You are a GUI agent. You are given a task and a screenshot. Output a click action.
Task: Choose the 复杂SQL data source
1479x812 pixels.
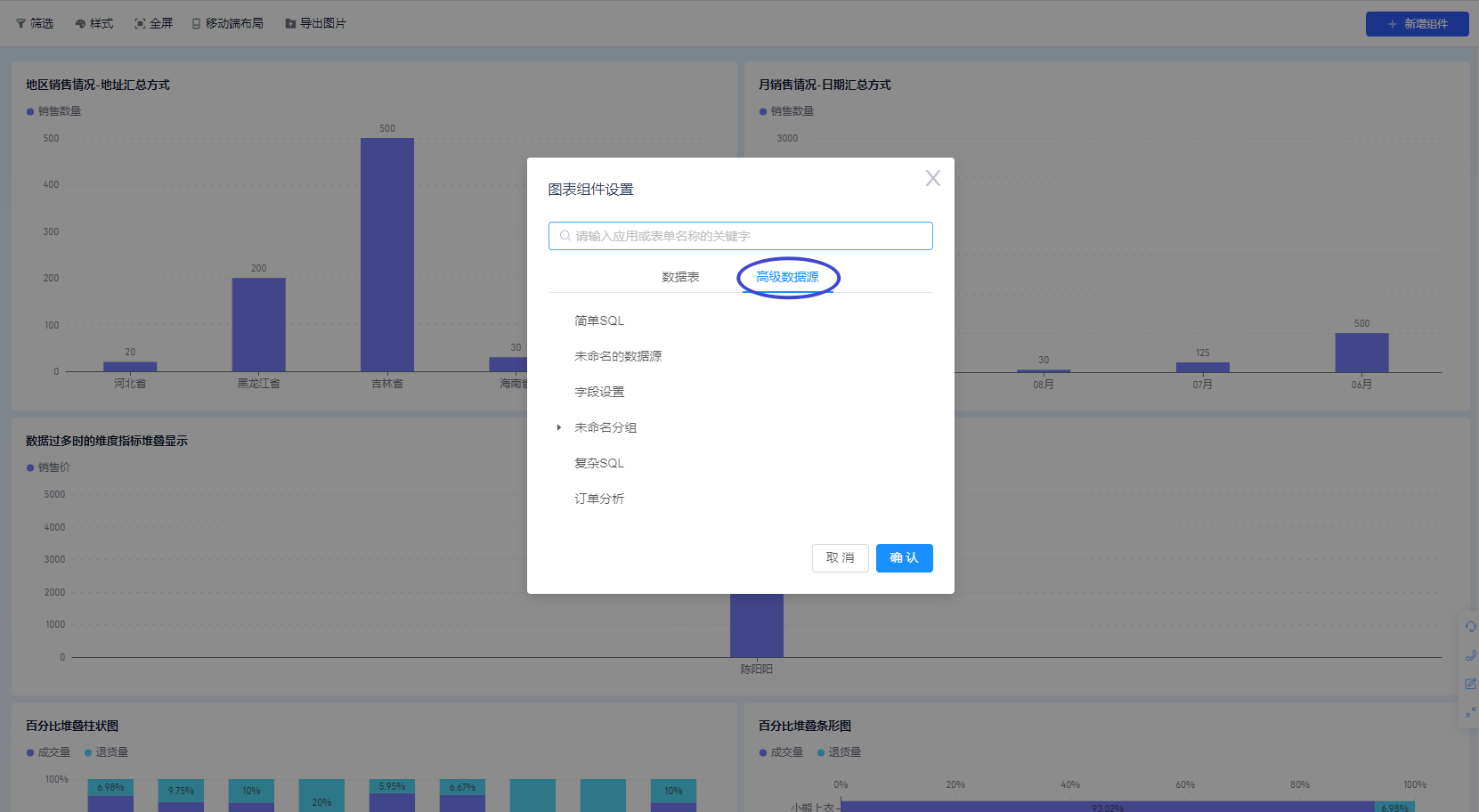coord(599,463)
